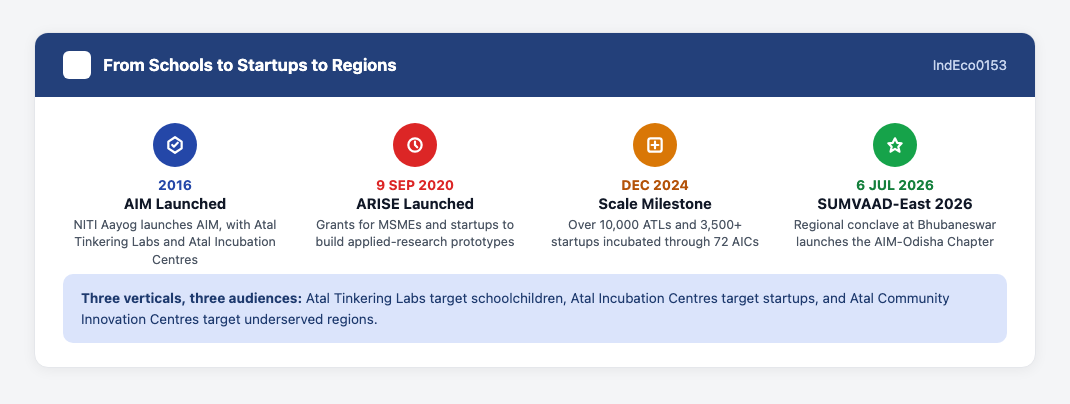Click the red clock icon for ARISE

pos(415,145)
